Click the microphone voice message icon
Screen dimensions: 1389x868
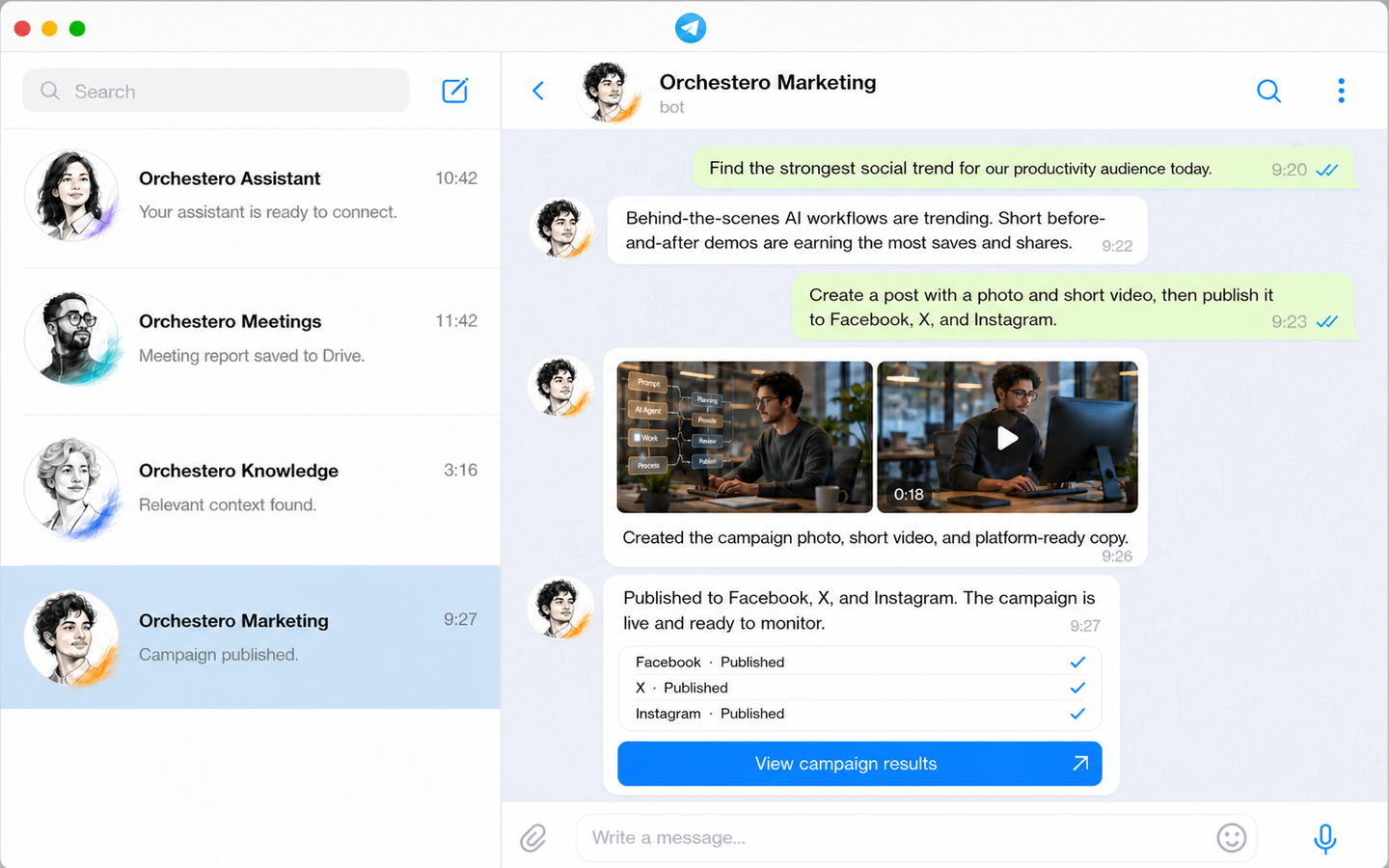click(1325, 838)
